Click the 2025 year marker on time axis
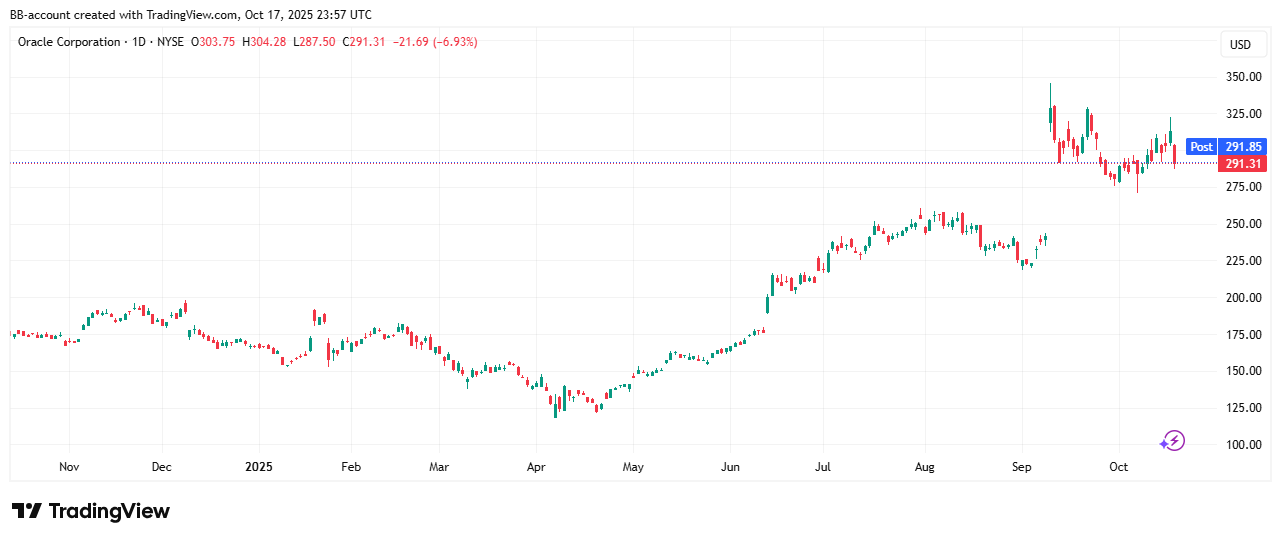Screen dimensions: 1281x541 [258, 467]
